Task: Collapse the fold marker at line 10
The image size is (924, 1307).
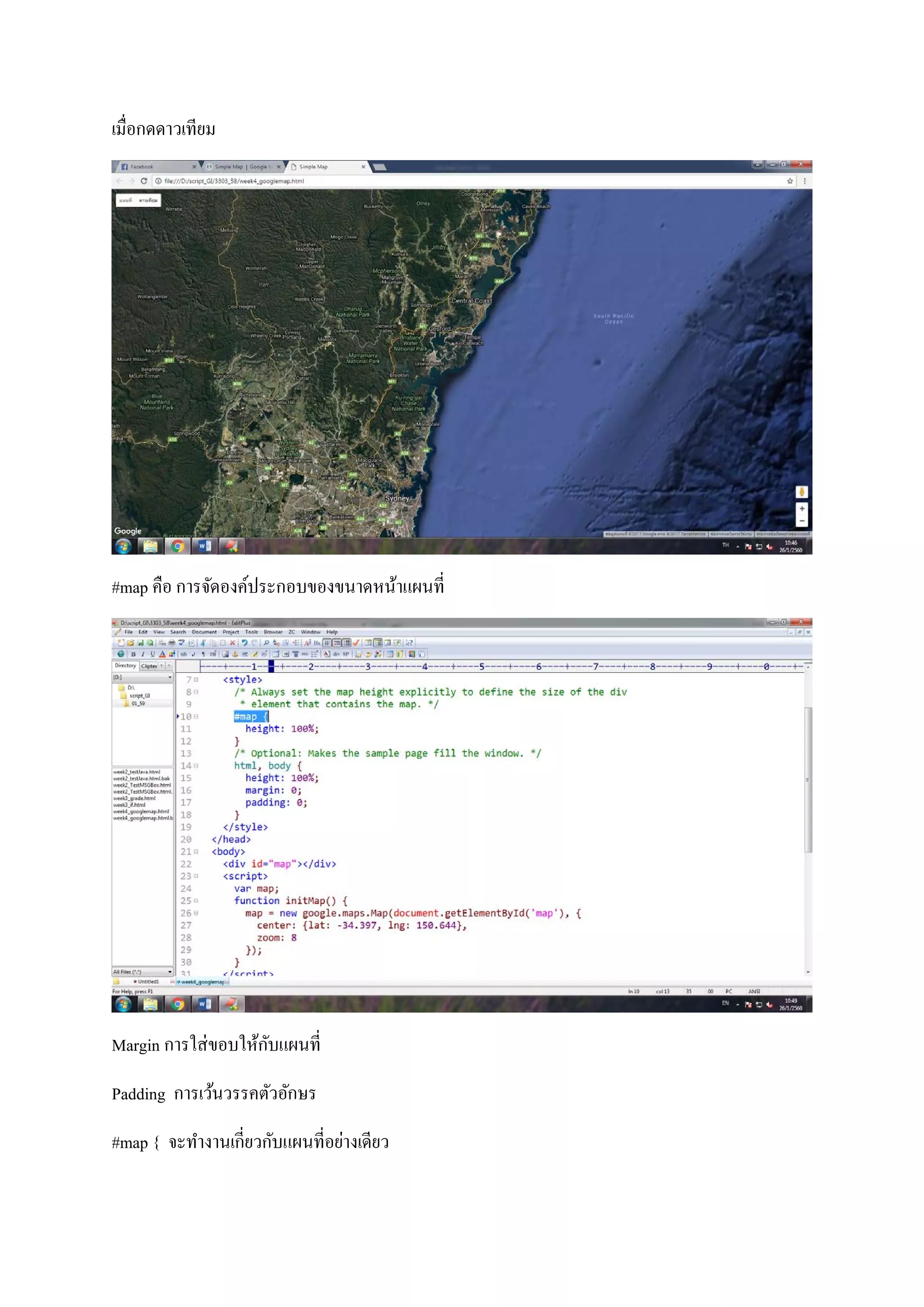Action: point(196,717)
